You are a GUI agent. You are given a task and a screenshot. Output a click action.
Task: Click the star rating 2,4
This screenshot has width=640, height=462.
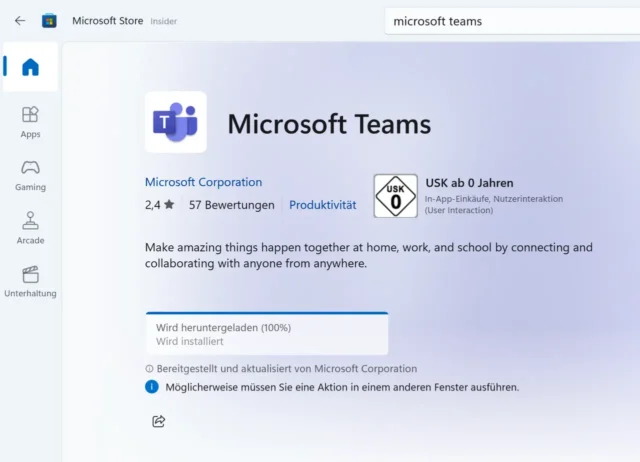coord(160,205)
